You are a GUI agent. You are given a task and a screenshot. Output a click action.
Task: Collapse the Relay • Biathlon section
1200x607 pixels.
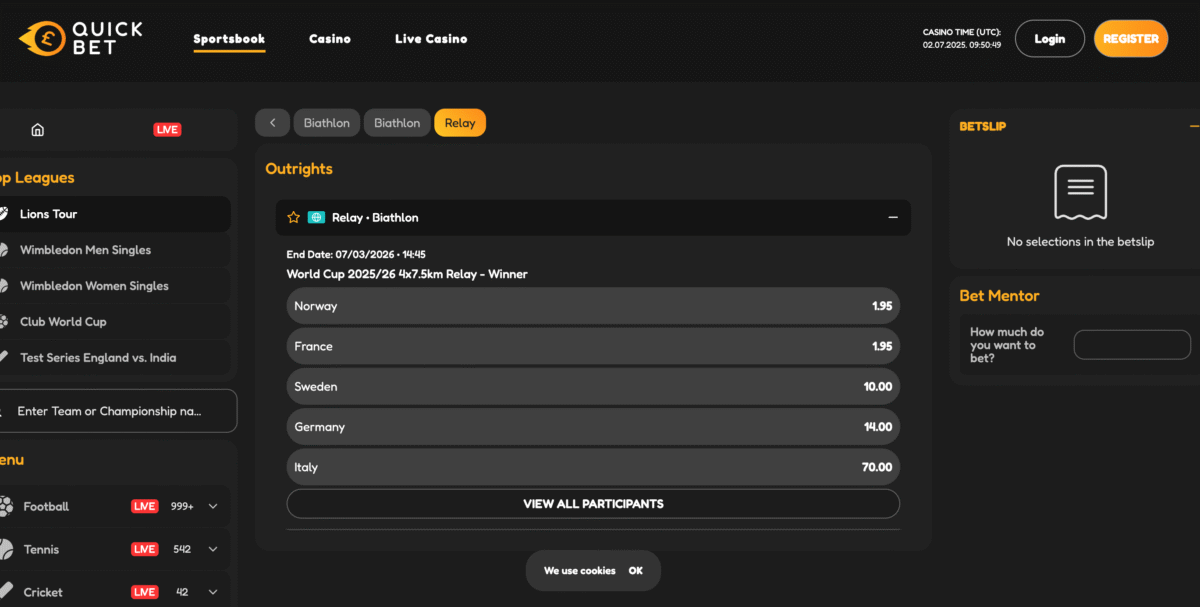[893, 218]
